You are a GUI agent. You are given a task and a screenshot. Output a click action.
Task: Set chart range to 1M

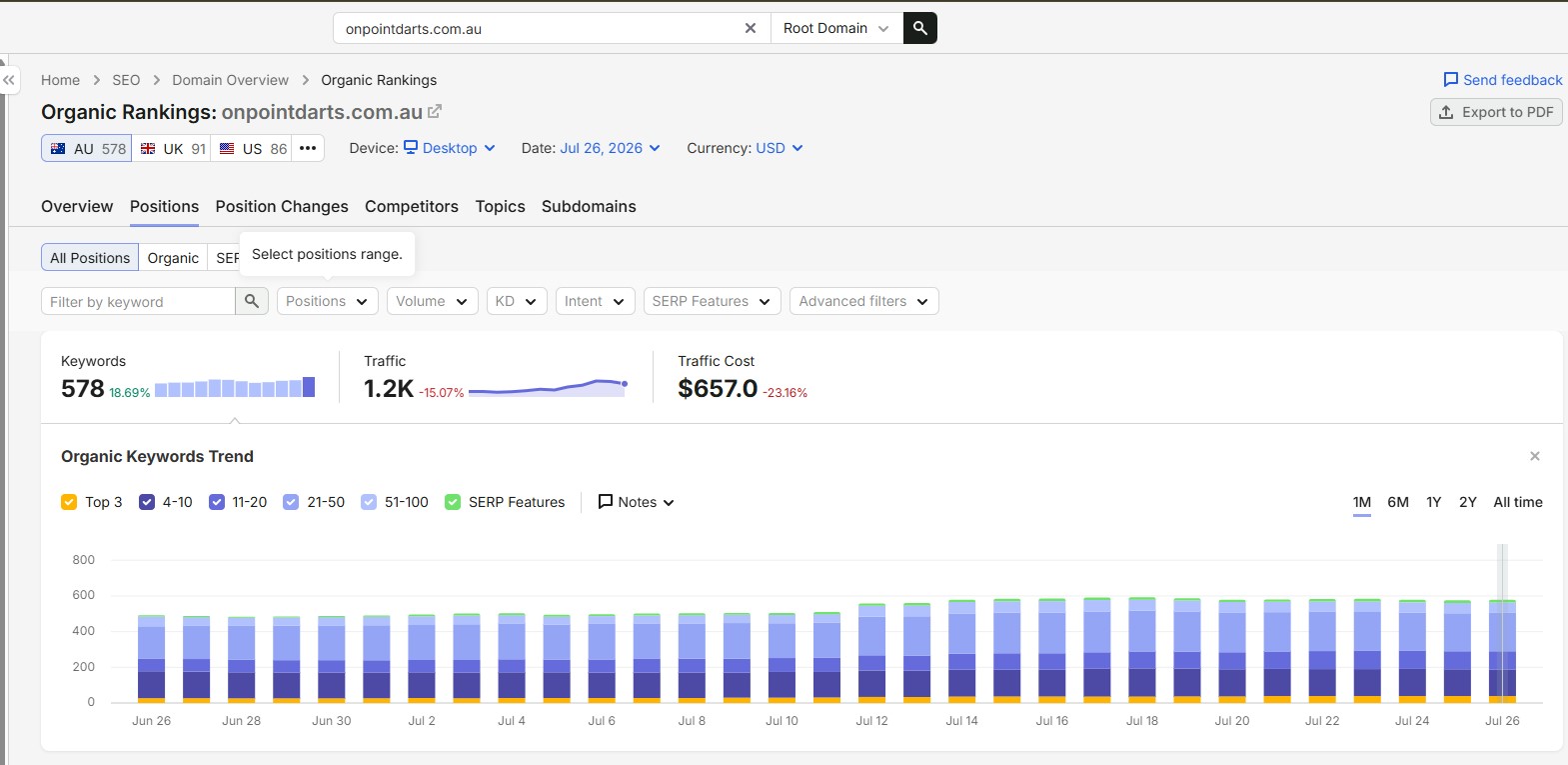[x=1362, y=502]
